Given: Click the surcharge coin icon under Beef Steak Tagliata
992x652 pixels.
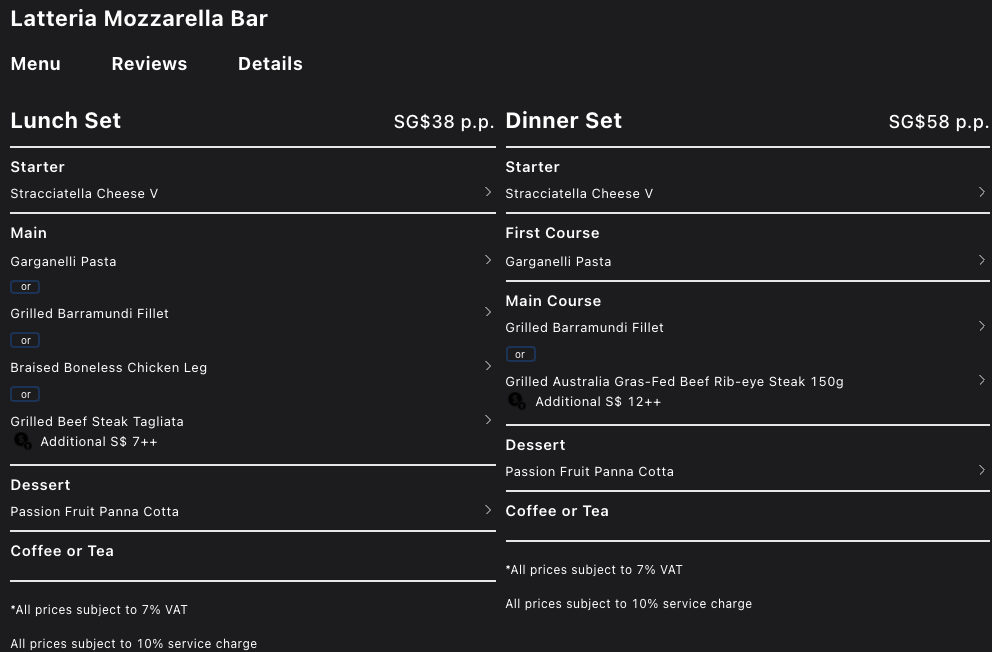Looking at the screenshot, I should [22, 441].
